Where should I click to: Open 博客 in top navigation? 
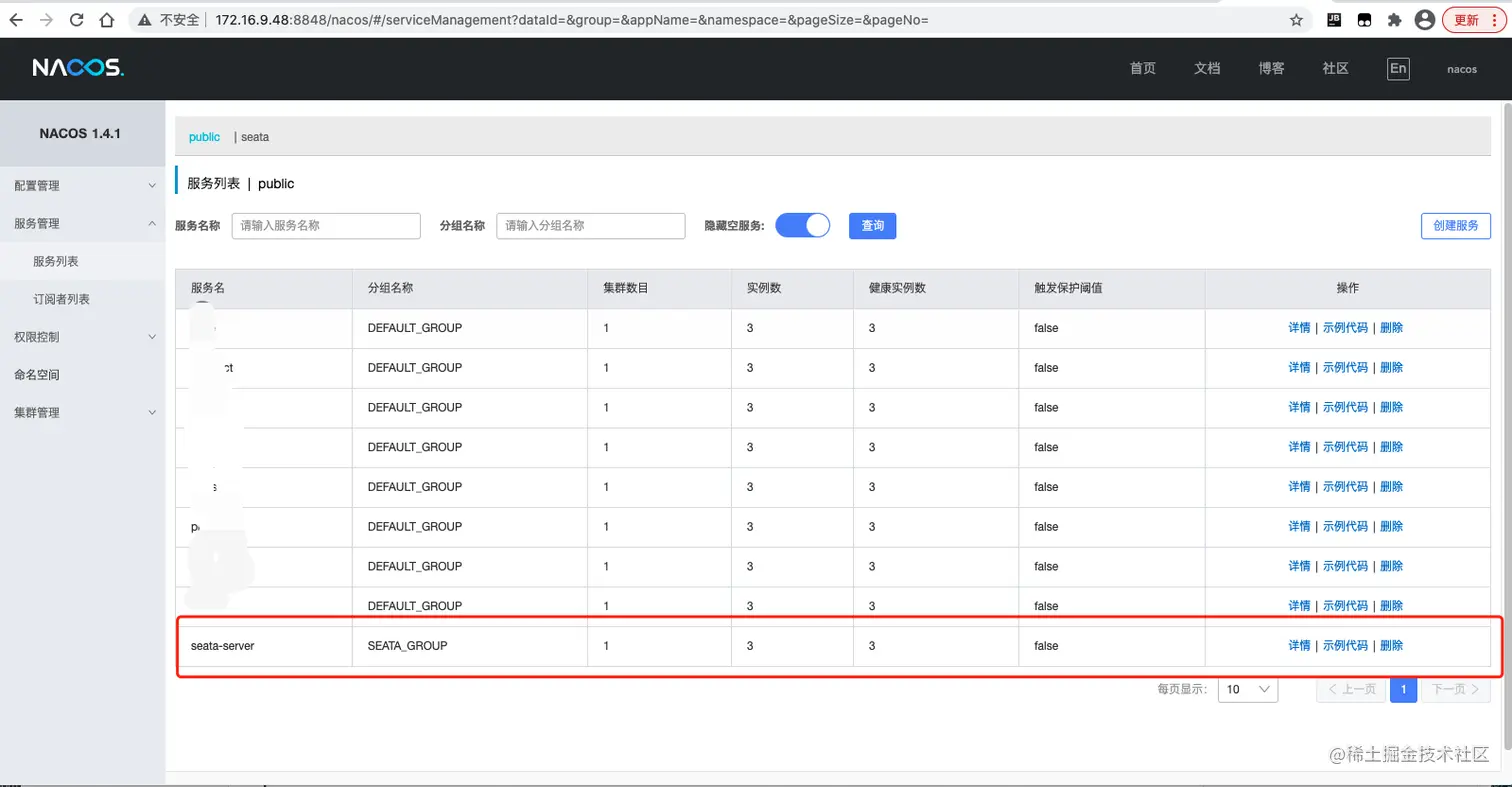point(1272,68)
